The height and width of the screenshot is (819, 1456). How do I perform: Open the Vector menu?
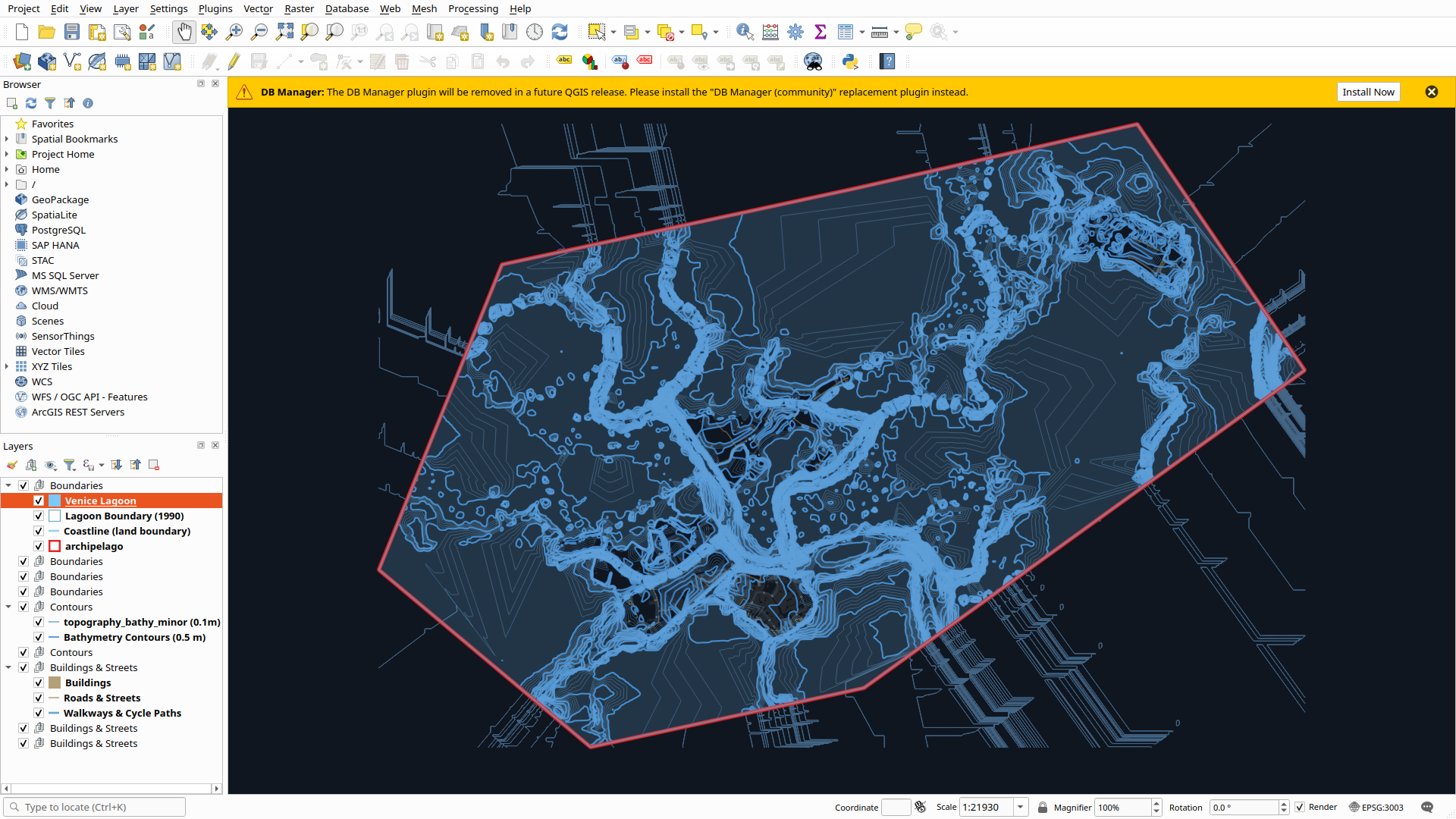pos(258,8)
